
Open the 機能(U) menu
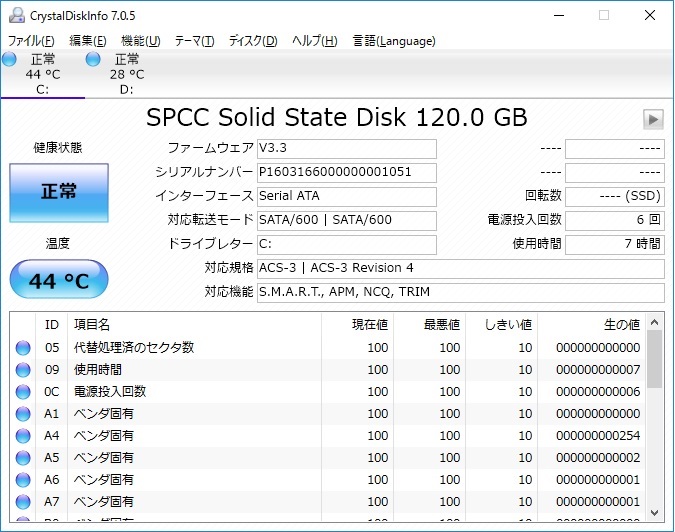(141, 41)
